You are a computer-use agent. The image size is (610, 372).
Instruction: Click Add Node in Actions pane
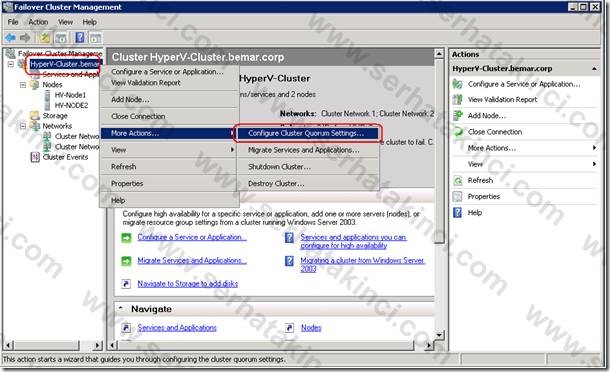pos(487,116)
